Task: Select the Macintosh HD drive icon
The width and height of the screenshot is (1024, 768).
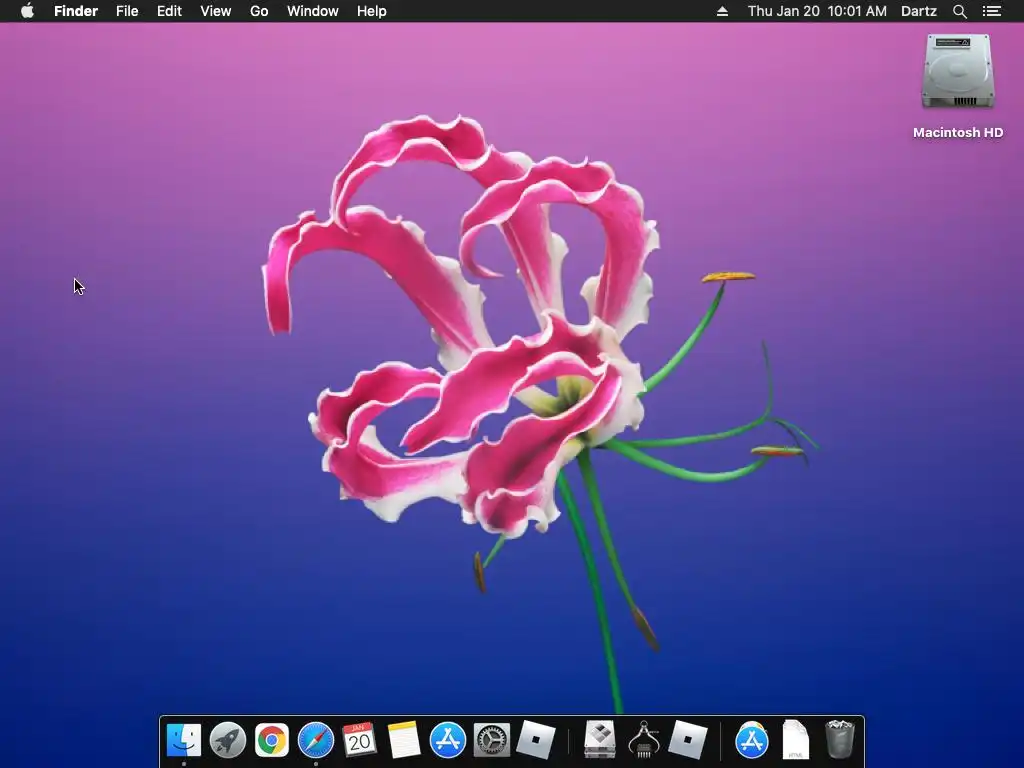Action: tap(957, 72)
